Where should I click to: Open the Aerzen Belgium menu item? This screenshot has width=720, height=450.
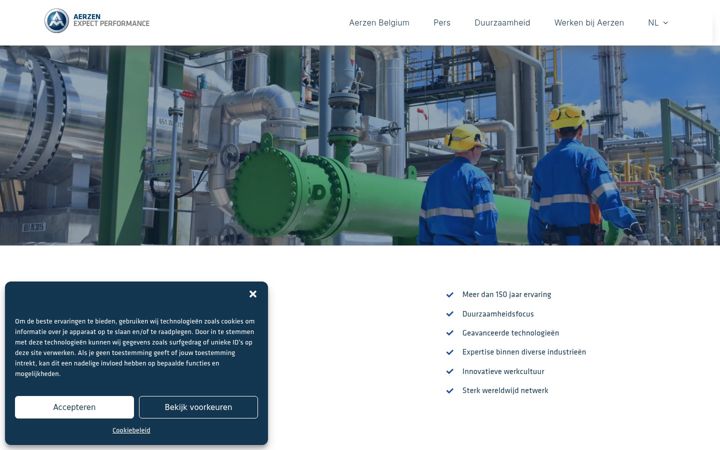point(379,22)
